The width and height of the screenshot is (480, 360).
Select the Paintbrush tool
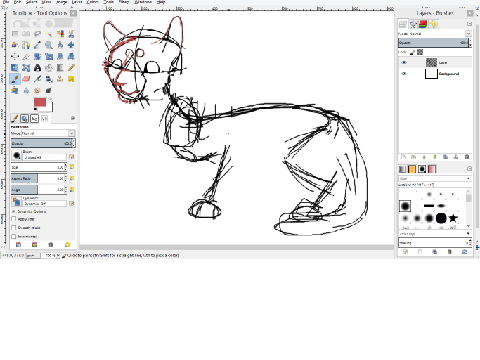click(x=15, y=79)
